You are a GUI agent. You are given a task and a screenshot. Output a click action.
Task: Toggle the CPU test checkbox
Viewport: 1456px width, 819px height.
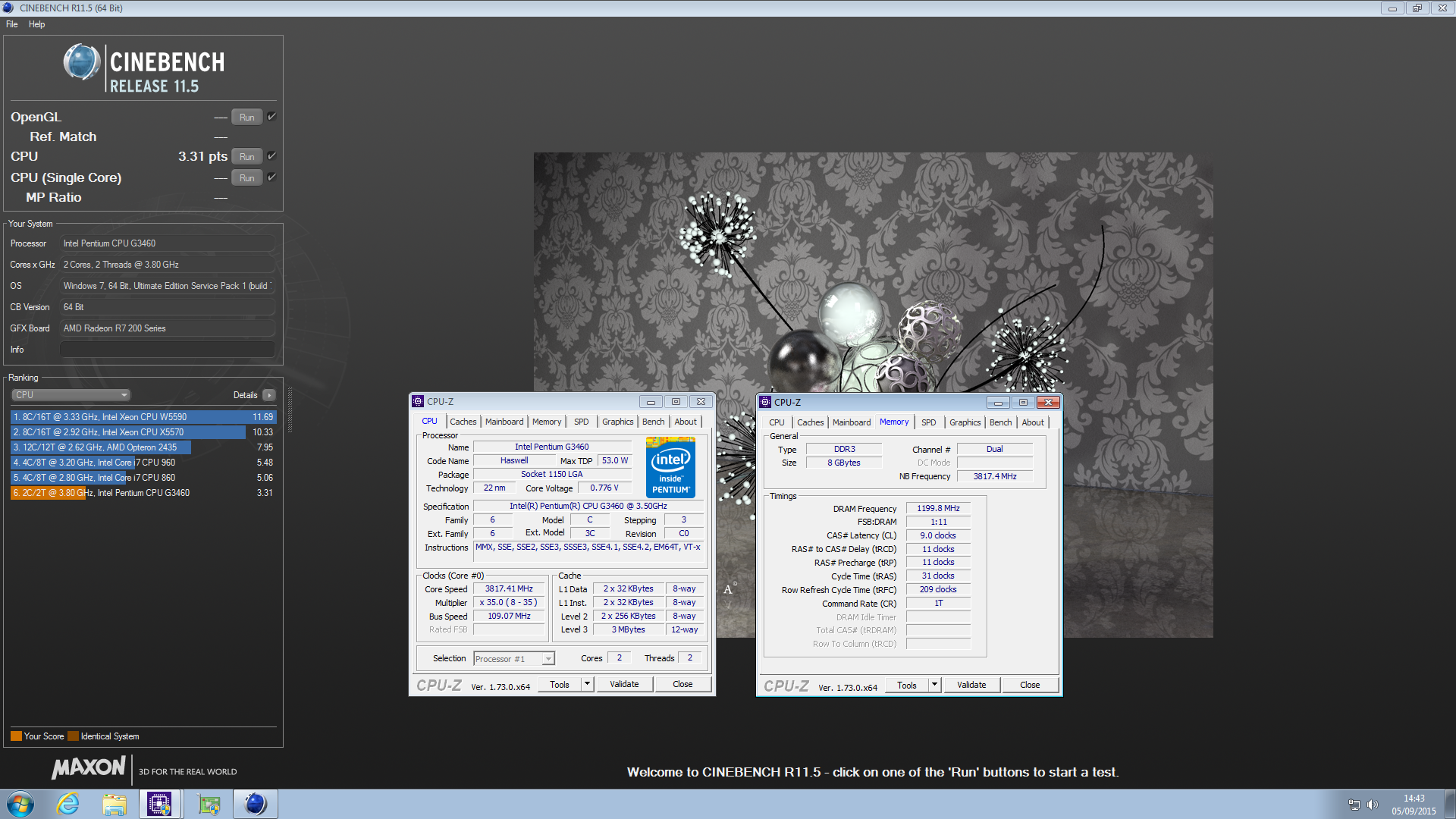271,156
